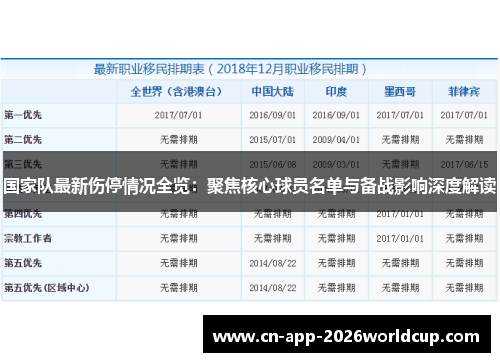Screen dimensions: 500x362
Task: Select the 印度 column header
Action: click(x=336, y=91)
